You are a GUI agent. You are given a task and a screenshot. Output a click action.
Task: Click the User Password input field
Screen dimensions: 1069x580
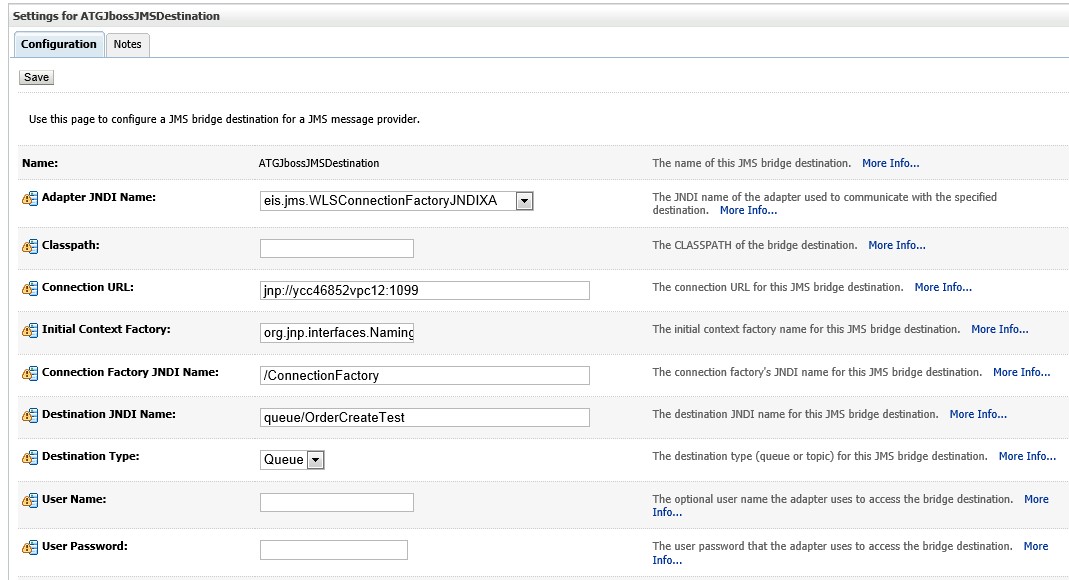tap(336, 549)
